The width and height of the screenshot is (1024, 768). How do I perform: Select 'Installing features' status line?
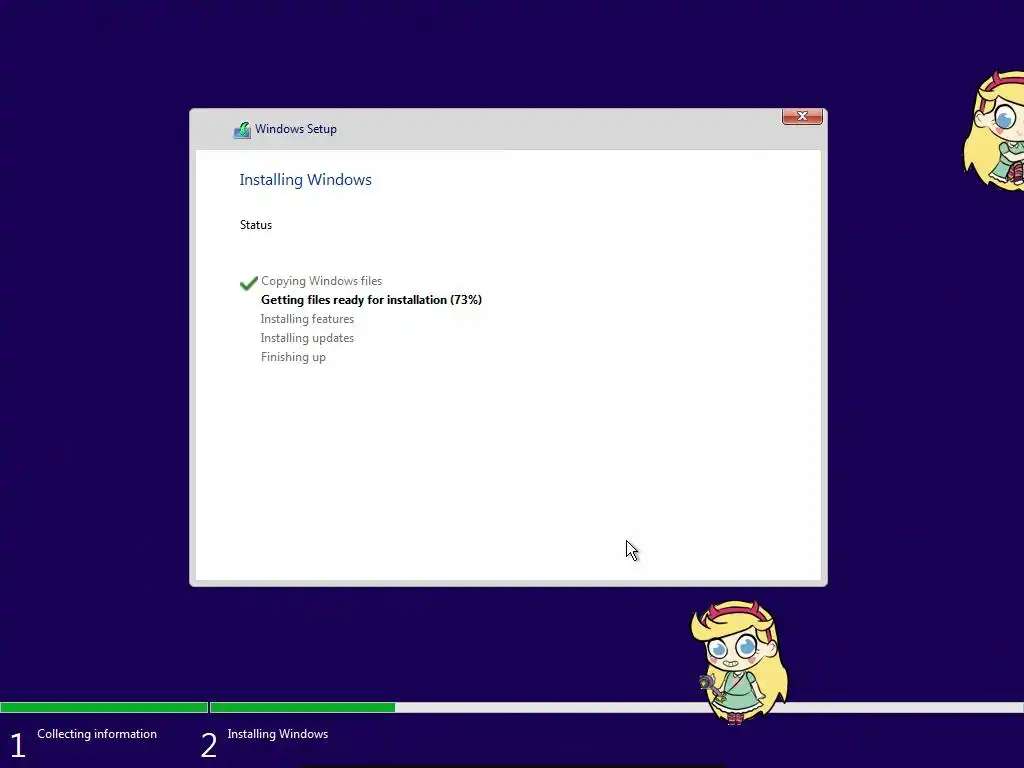(307, 319)
